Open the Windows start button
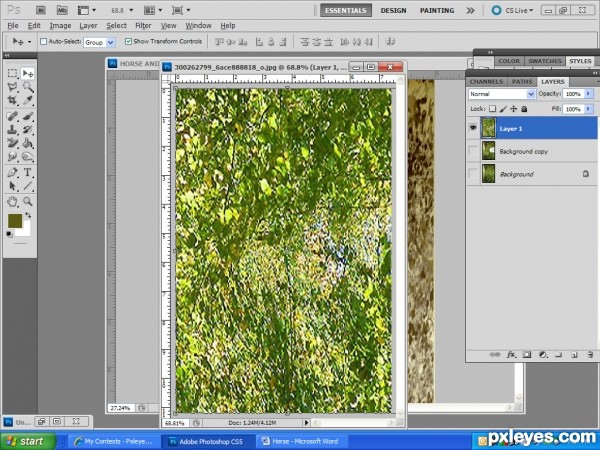The image size is (600, 450). pyautogui.click(x=28, y=441)
